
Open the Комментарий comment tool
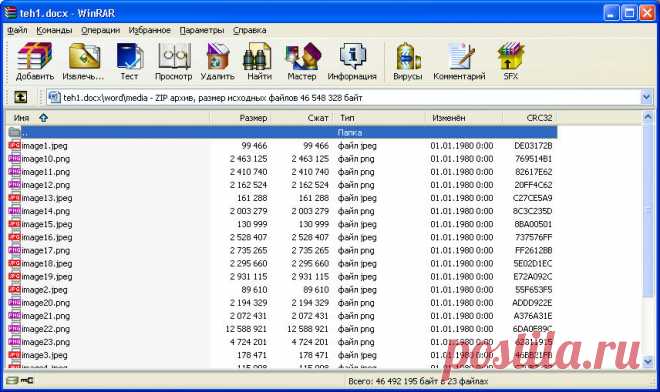(x=459, y=61)
